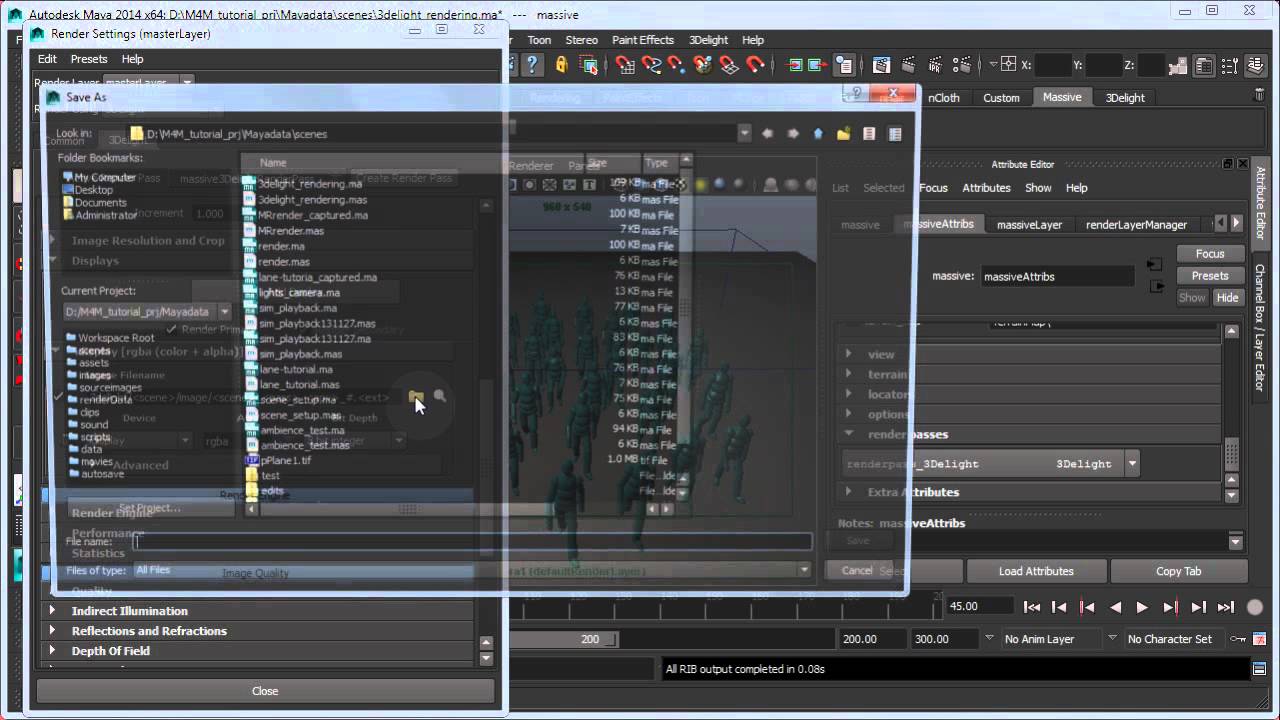The image size is (1280, 720).
Task: Play the animation forwards
Action: [1142, 607]
